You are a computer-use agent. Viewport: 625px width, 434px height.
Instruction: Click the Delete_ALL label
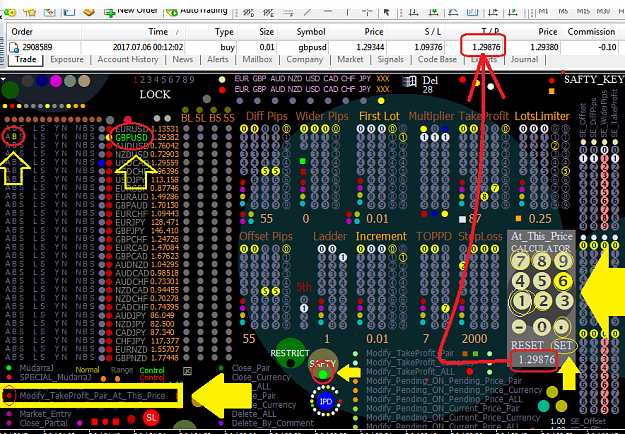[254, 414]
